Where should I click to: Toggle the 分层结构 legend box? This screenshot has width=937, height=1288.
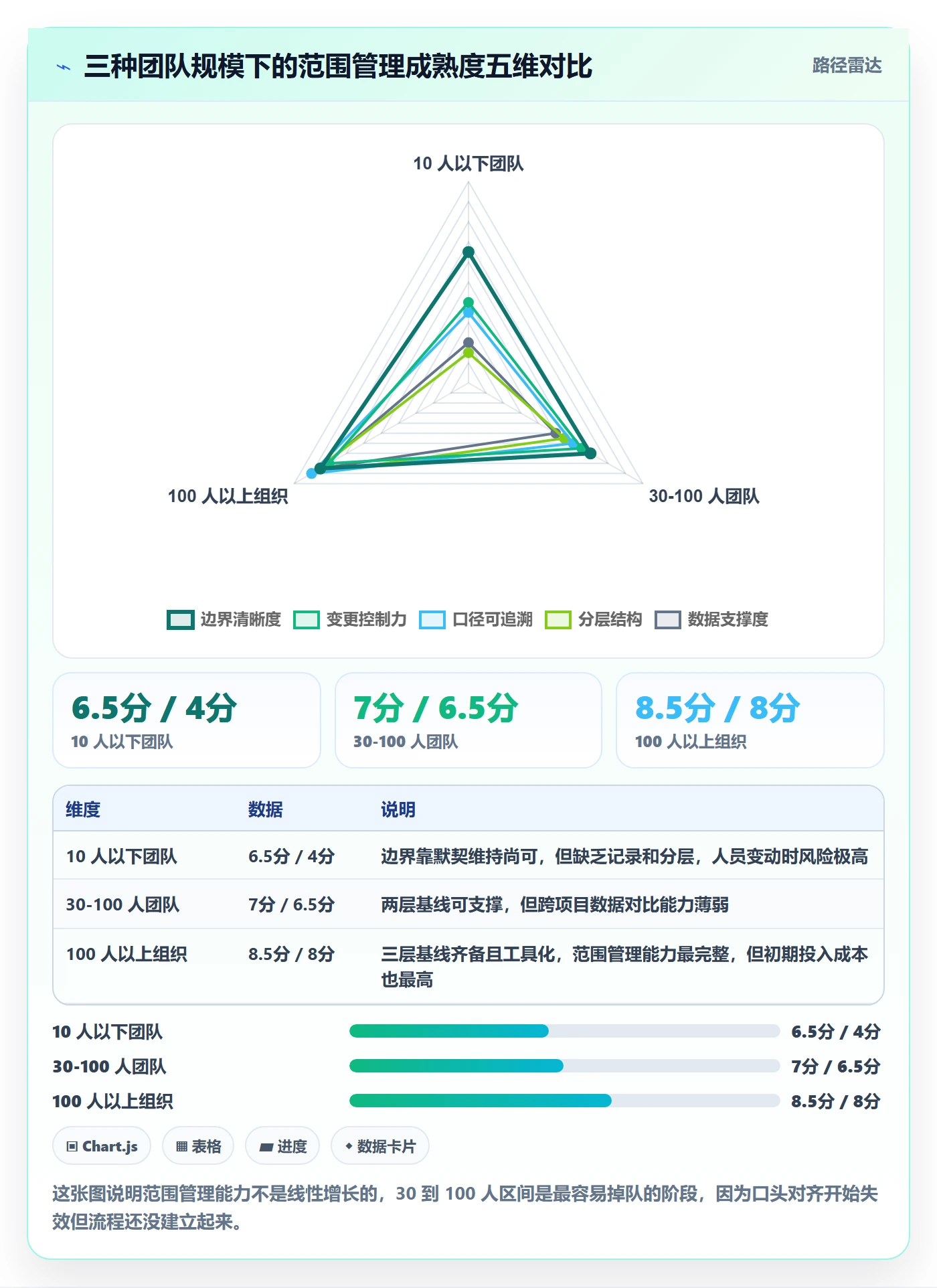558,620
